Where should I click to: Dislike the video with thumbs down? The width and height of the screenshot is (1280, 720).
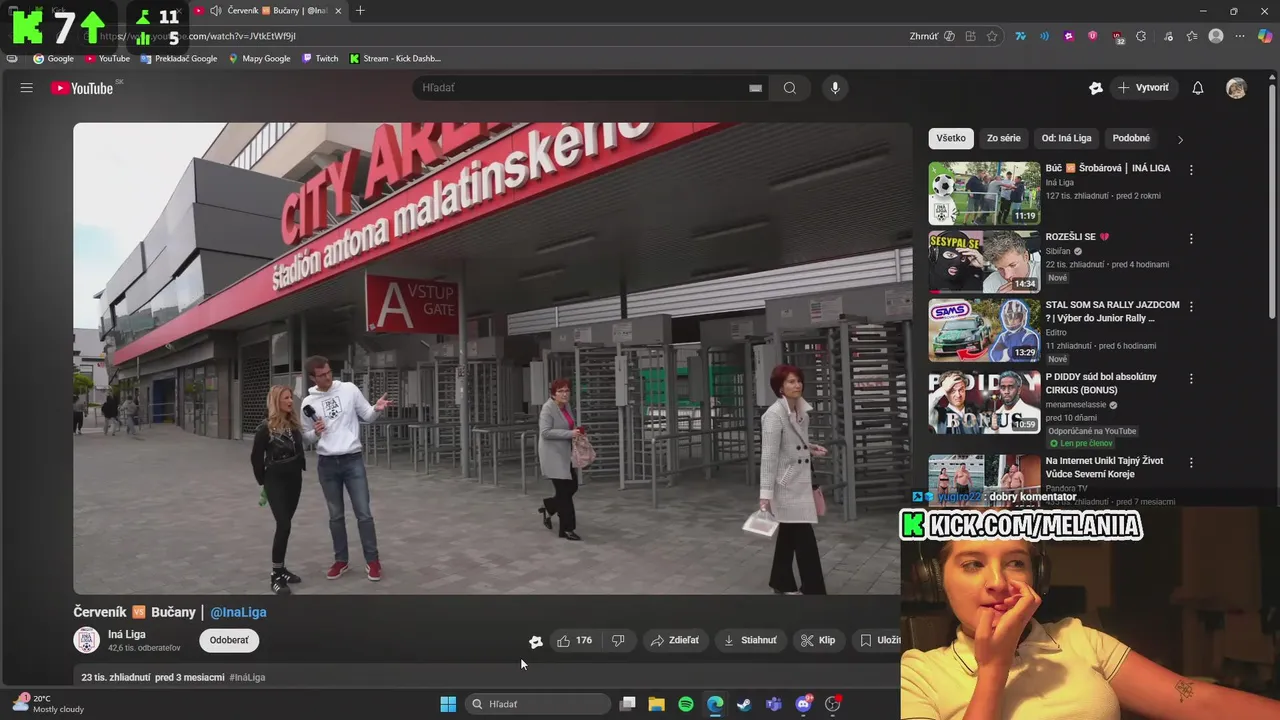click(x=618, y=640)
